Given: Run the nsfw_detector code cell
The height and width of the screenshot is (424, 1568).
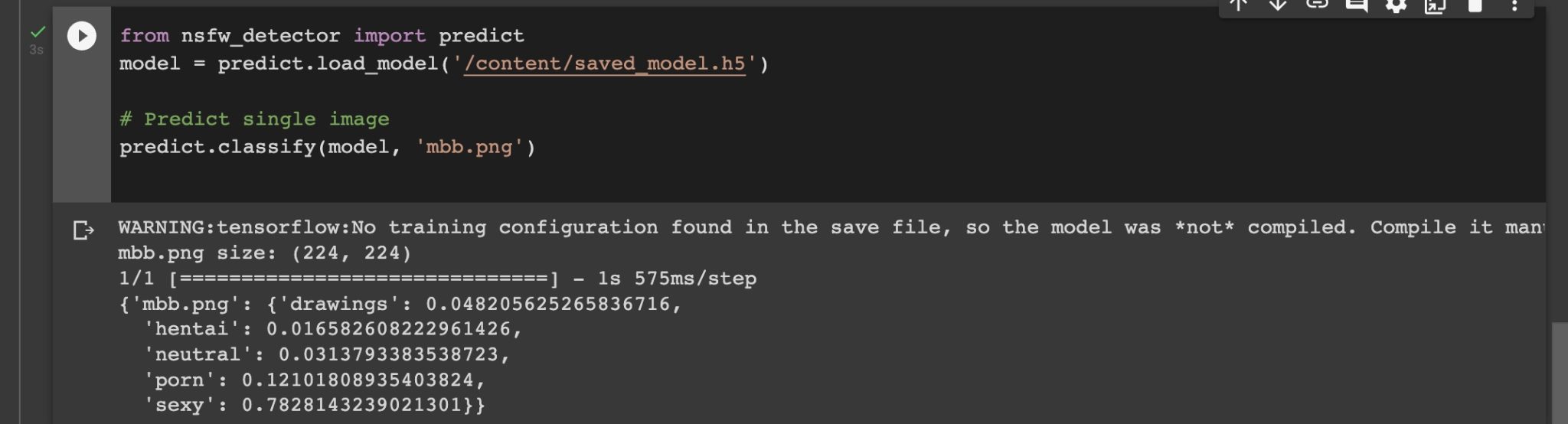Looking at the screenshot, I should click(x=82, y=36).
